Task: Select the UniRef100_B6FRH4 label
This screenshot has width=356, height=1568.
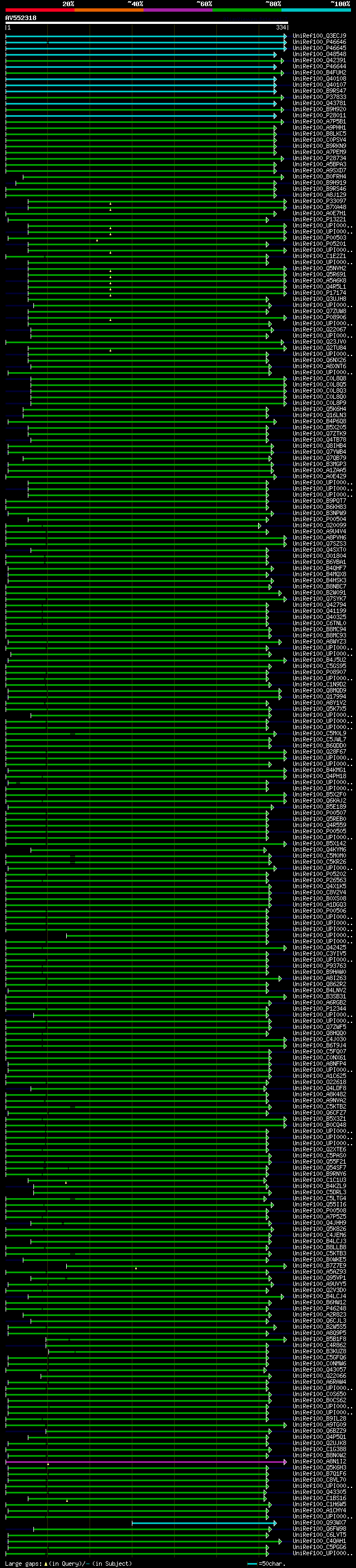Action: (319, 176)
